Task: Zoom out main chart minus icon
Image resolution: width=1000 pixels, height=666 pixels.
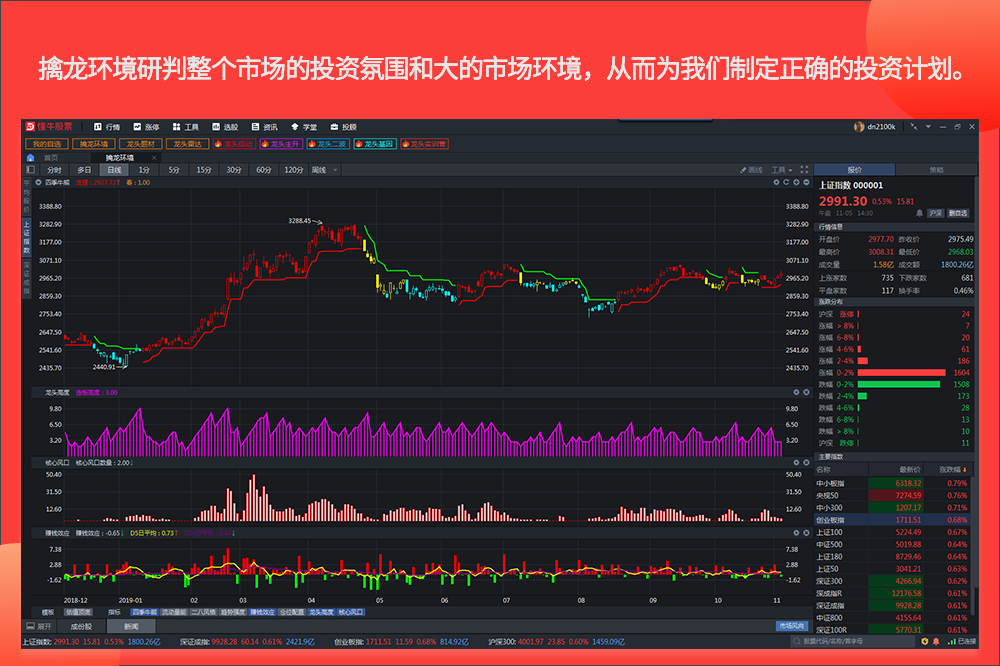Action: coord(806,182)
